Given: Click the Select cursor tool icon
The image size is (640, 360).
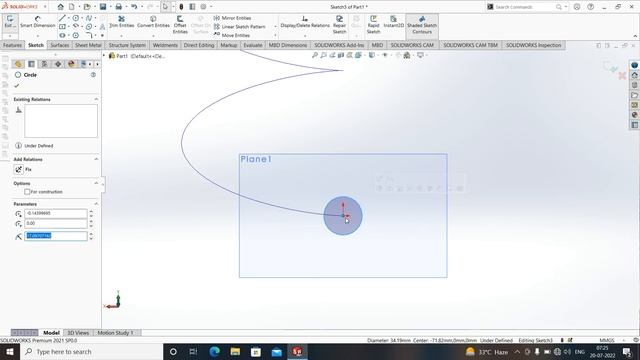Looking at the screenshot, I should pyautogui.click(x=165, y=7).
